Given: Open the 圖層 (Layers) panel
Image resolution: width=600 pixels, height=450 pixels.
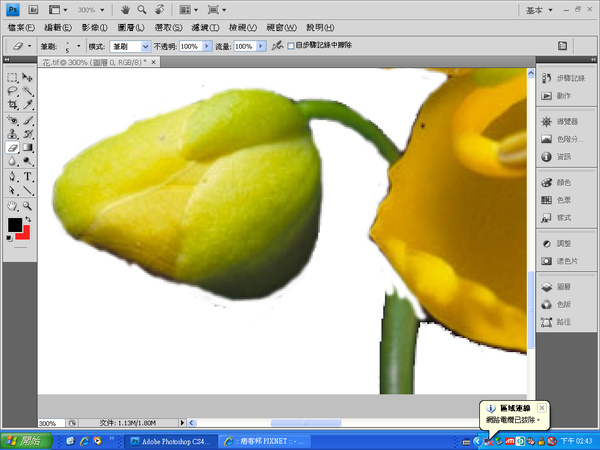Looking at the screenshot, I should [562, 286].
